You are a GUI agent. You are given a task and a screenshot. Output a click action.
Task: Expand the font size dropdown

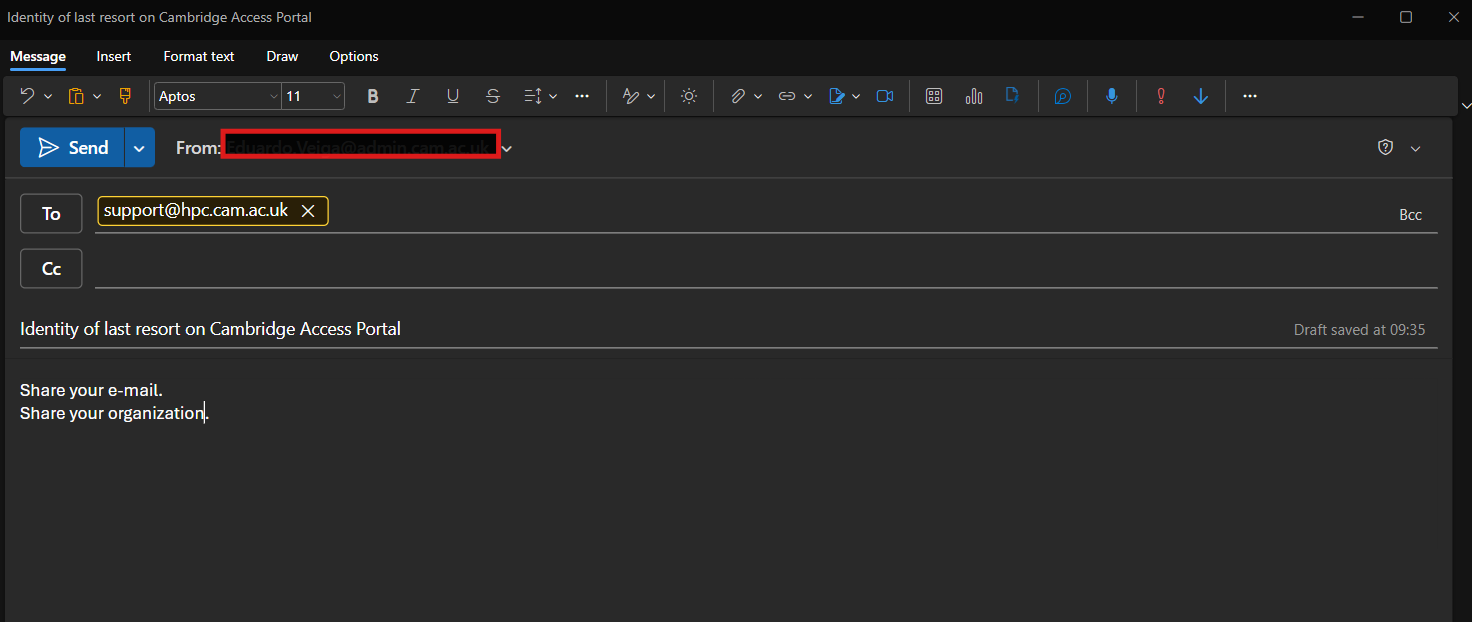[337, 96]
